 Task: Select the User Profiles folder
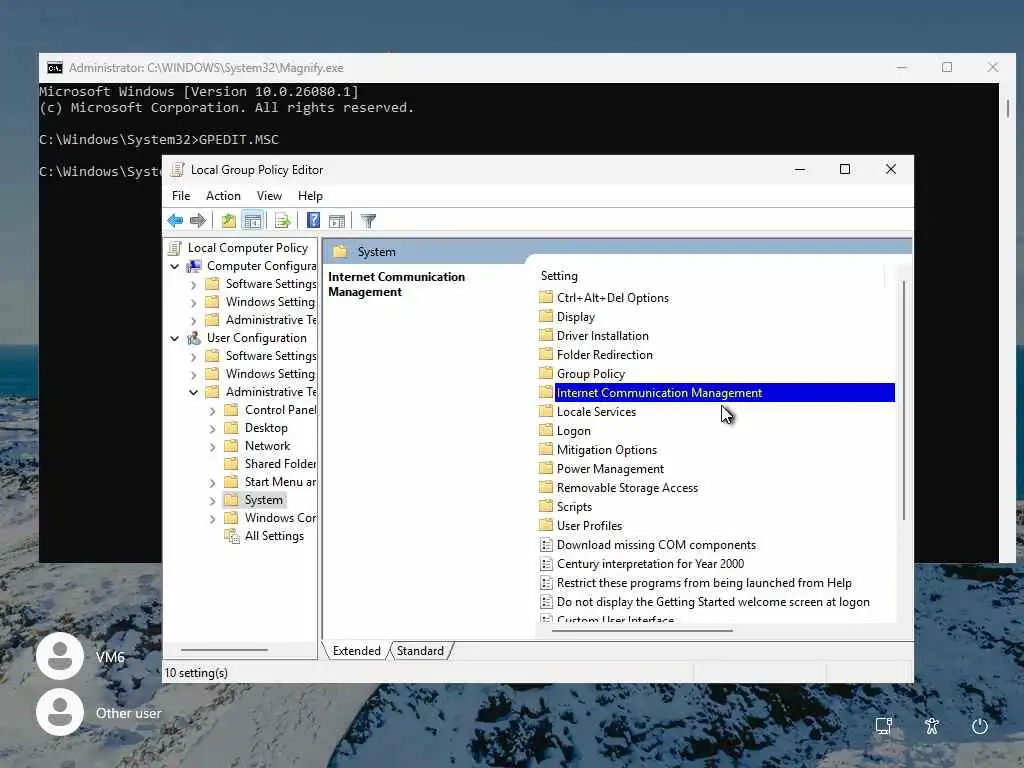point(589,526)
